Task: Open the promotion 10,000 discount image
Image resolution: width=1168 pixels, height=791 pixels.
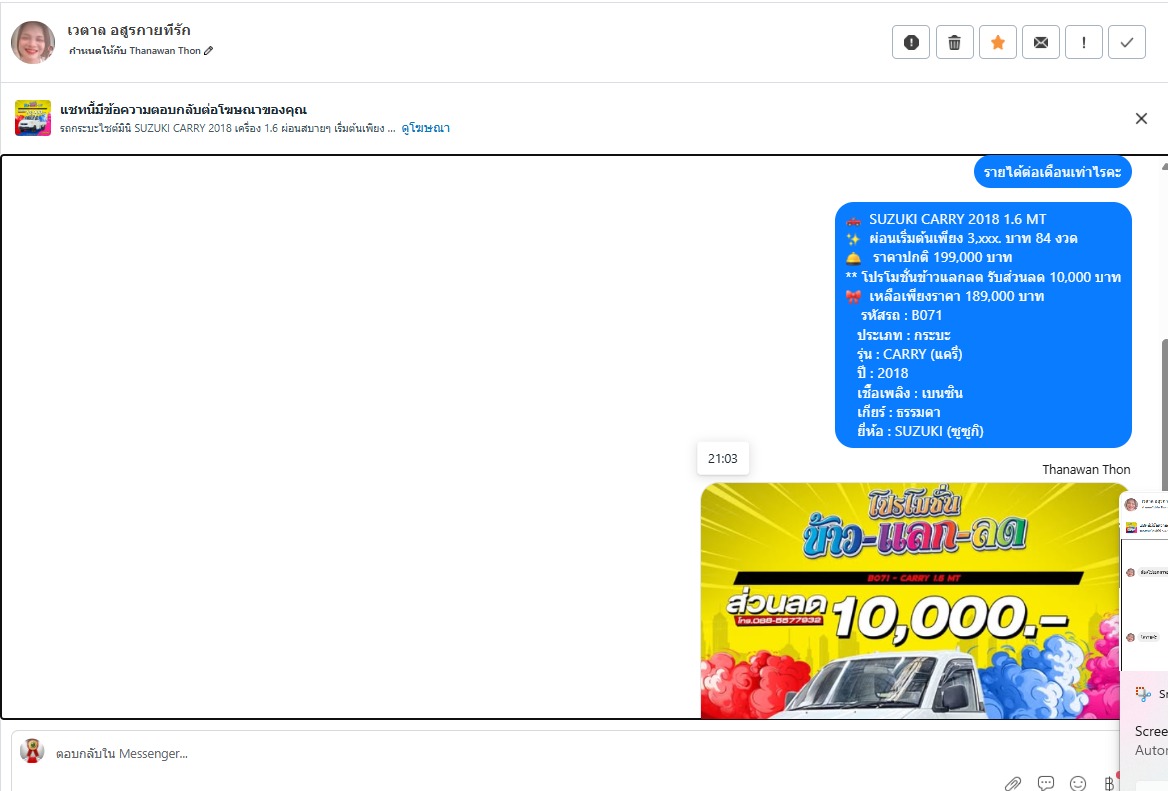Action: [x=910, y=600]
